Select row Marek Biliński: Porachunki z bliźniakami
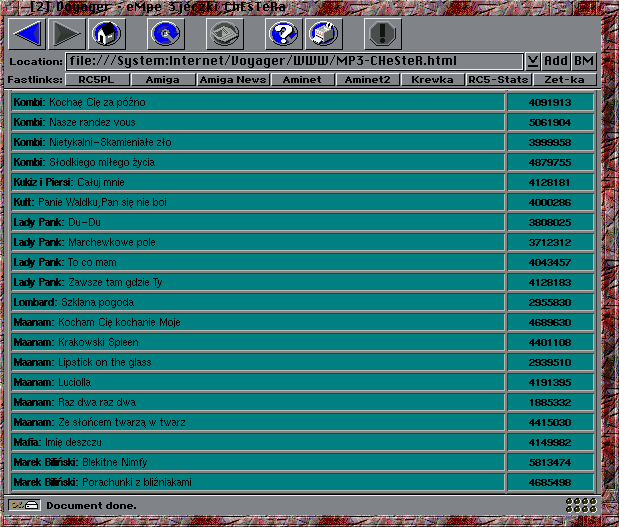 pyautogui.click(x=258, y=482)
